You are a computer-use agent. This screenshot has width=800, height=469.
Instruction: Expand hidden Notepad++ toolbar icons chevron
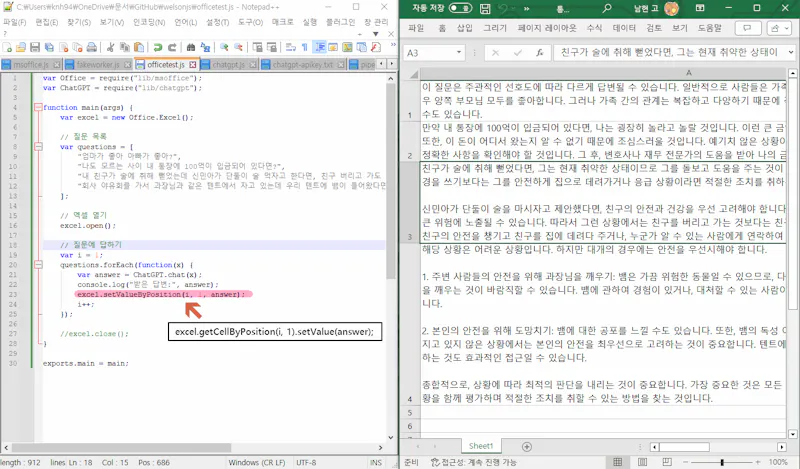tap(393, 45)
